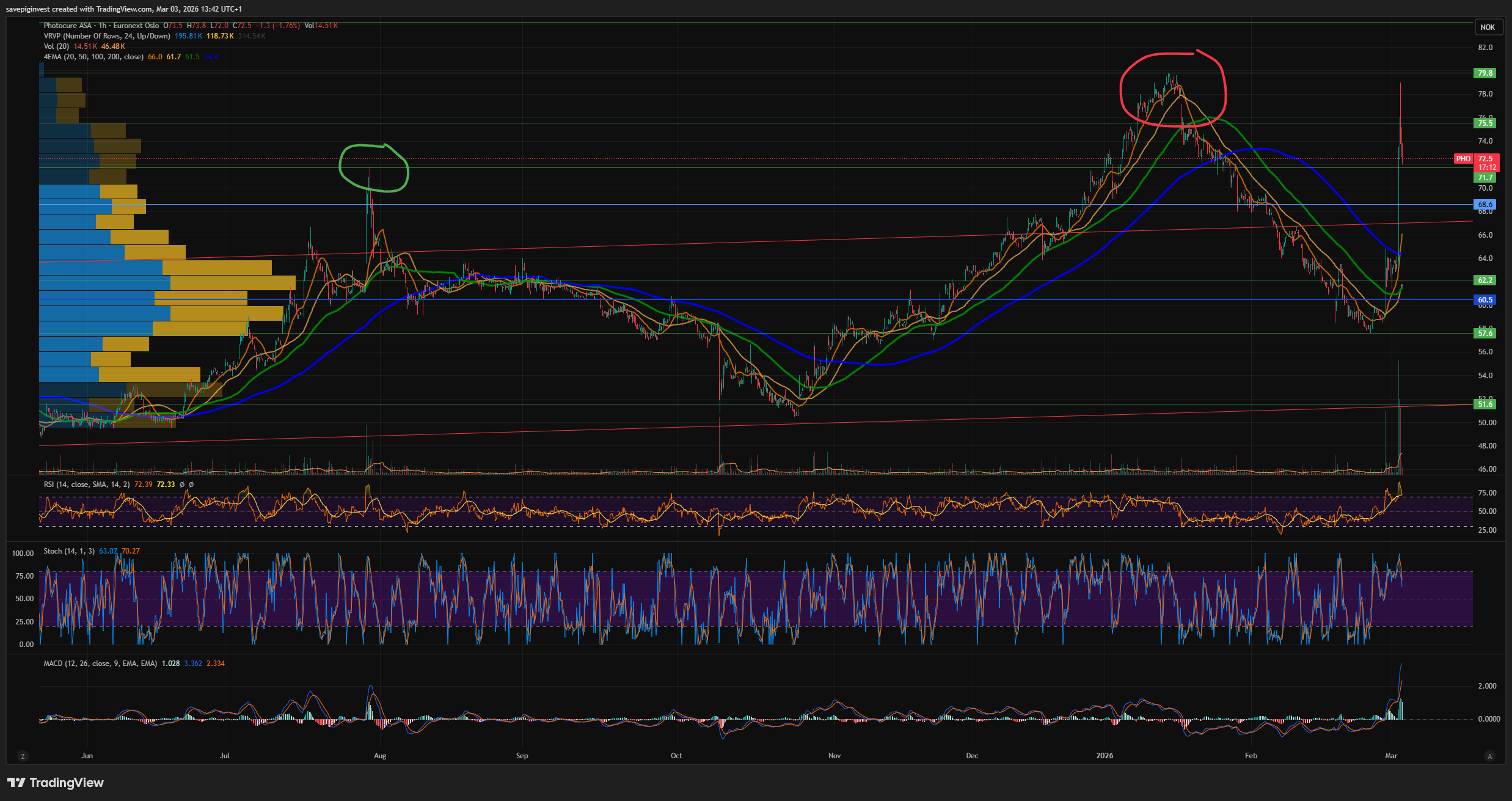Click the 2026 label on time axis
The width and height of the screenshot is (1512, 801).
point(1105,756)
